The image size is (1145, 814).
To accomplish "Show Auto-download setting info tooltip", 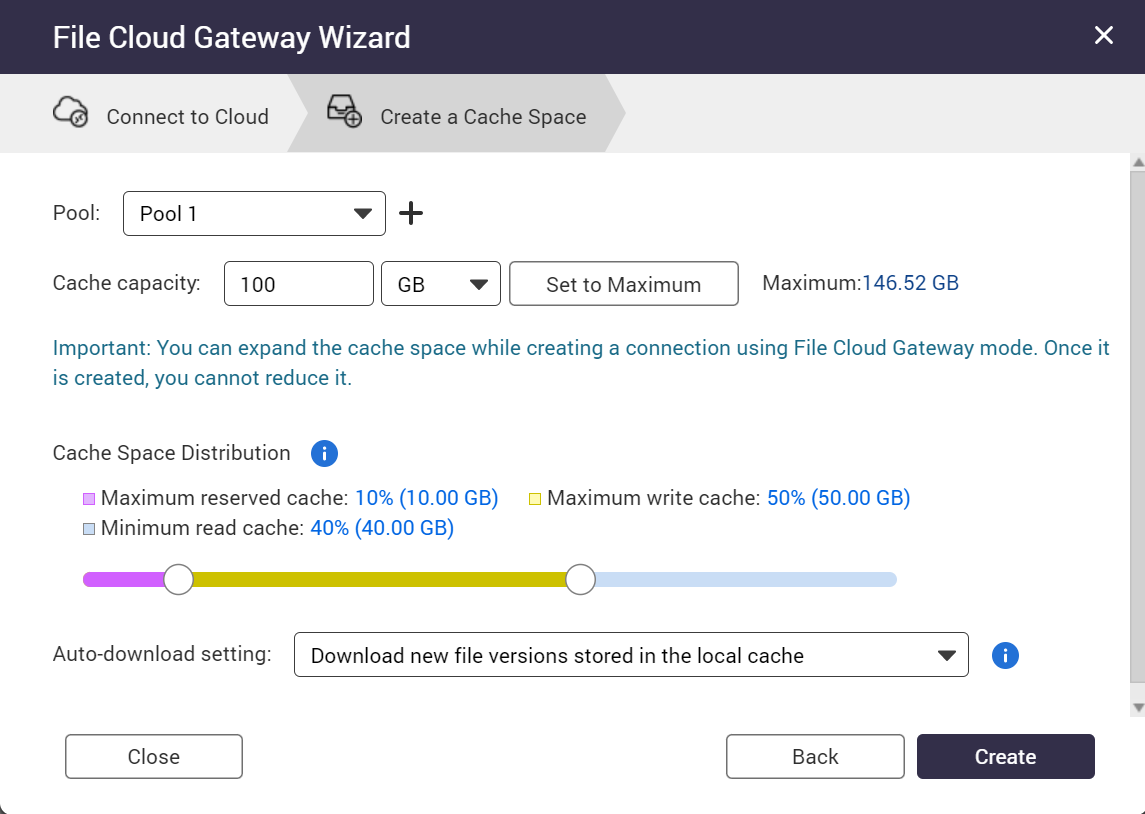I will point(1005,656).
